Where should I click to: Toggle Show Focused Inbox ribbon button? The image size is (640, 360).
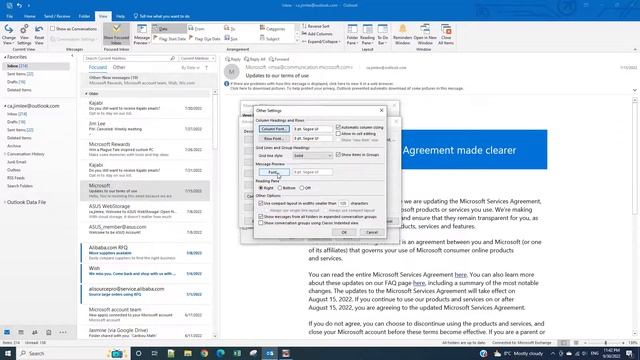click(116, 34)
